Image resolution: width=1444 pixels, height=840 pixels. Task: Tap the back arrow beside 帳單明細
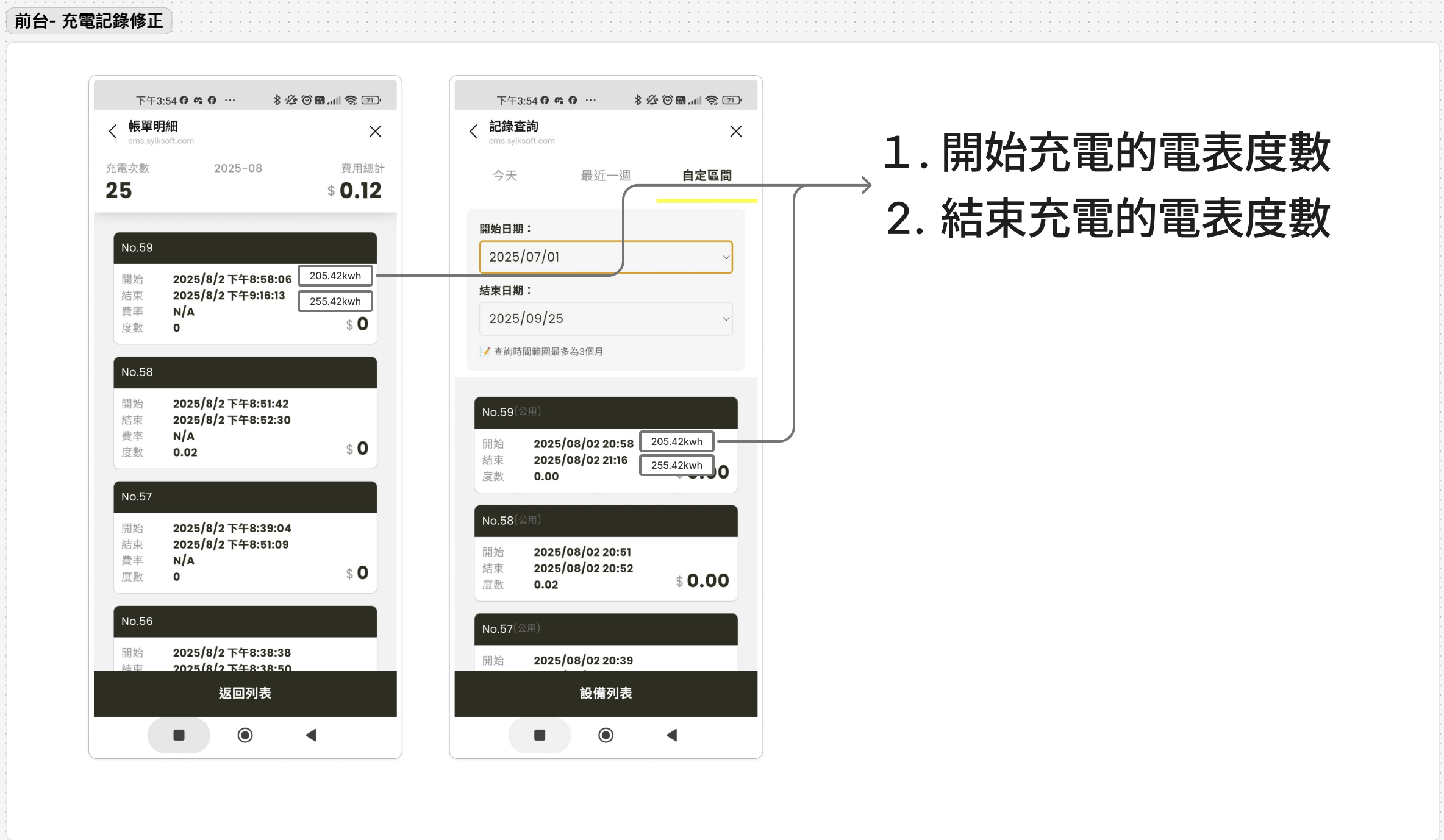tap(112, 132)
